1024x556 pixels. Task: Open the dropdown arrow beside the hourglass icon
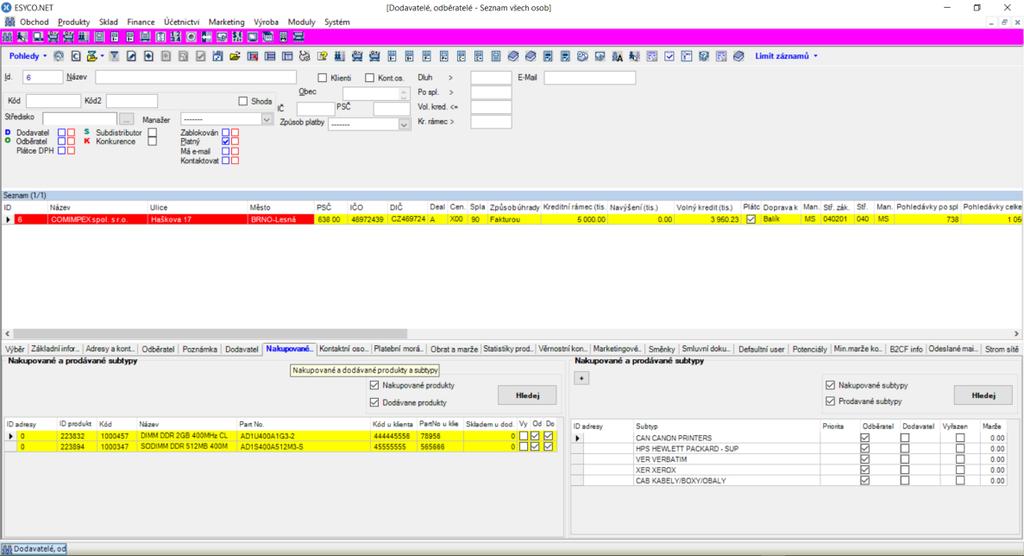point(102,56)
